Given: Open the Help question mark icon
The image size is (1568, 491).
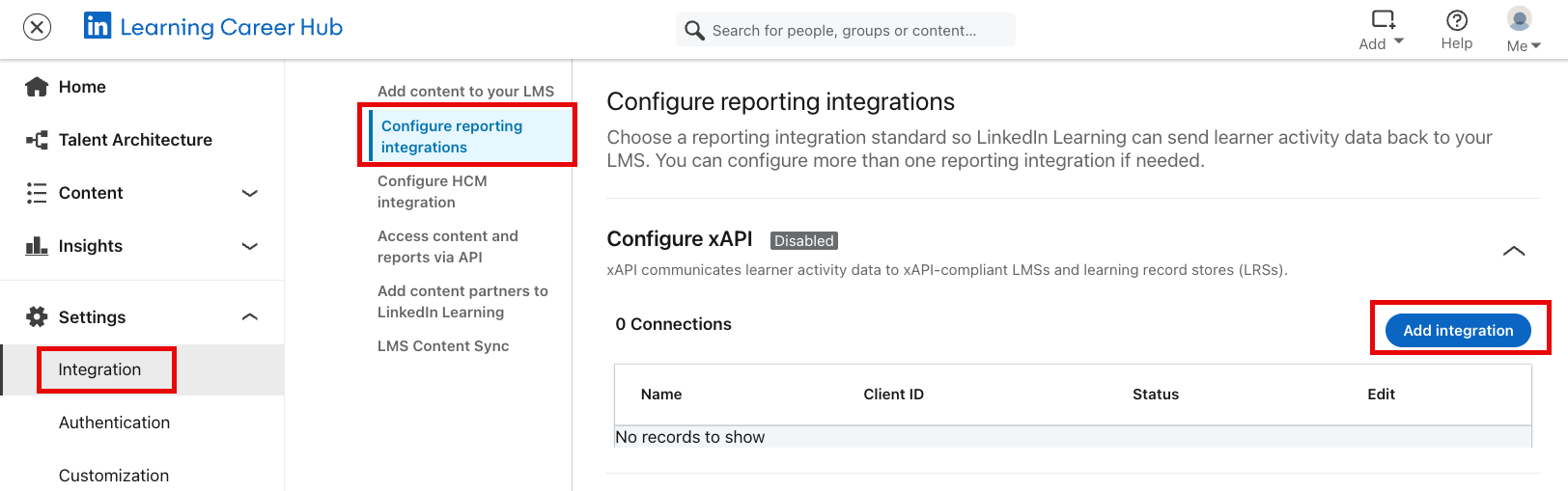Looking at the screenshot, I should click(1457, 20).
